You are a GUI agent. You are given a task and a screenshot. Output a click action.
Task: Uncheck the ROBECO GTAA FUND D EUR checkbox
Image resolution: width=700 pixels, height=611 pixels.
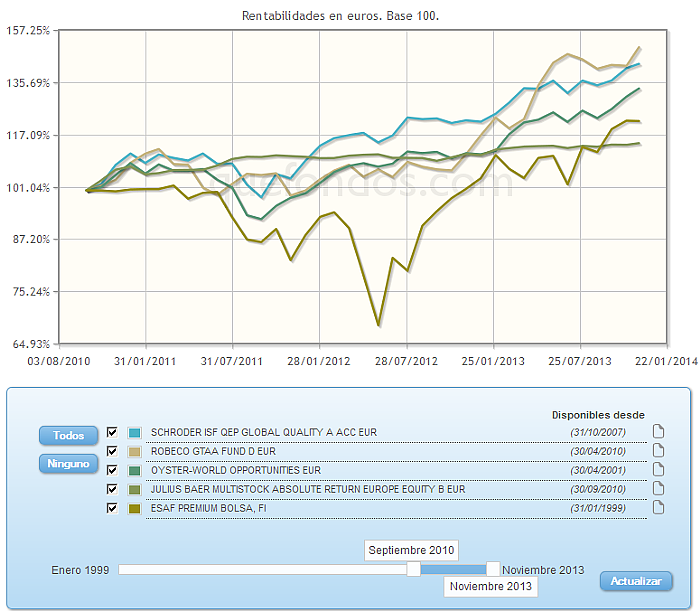click(x=112, y=451)
